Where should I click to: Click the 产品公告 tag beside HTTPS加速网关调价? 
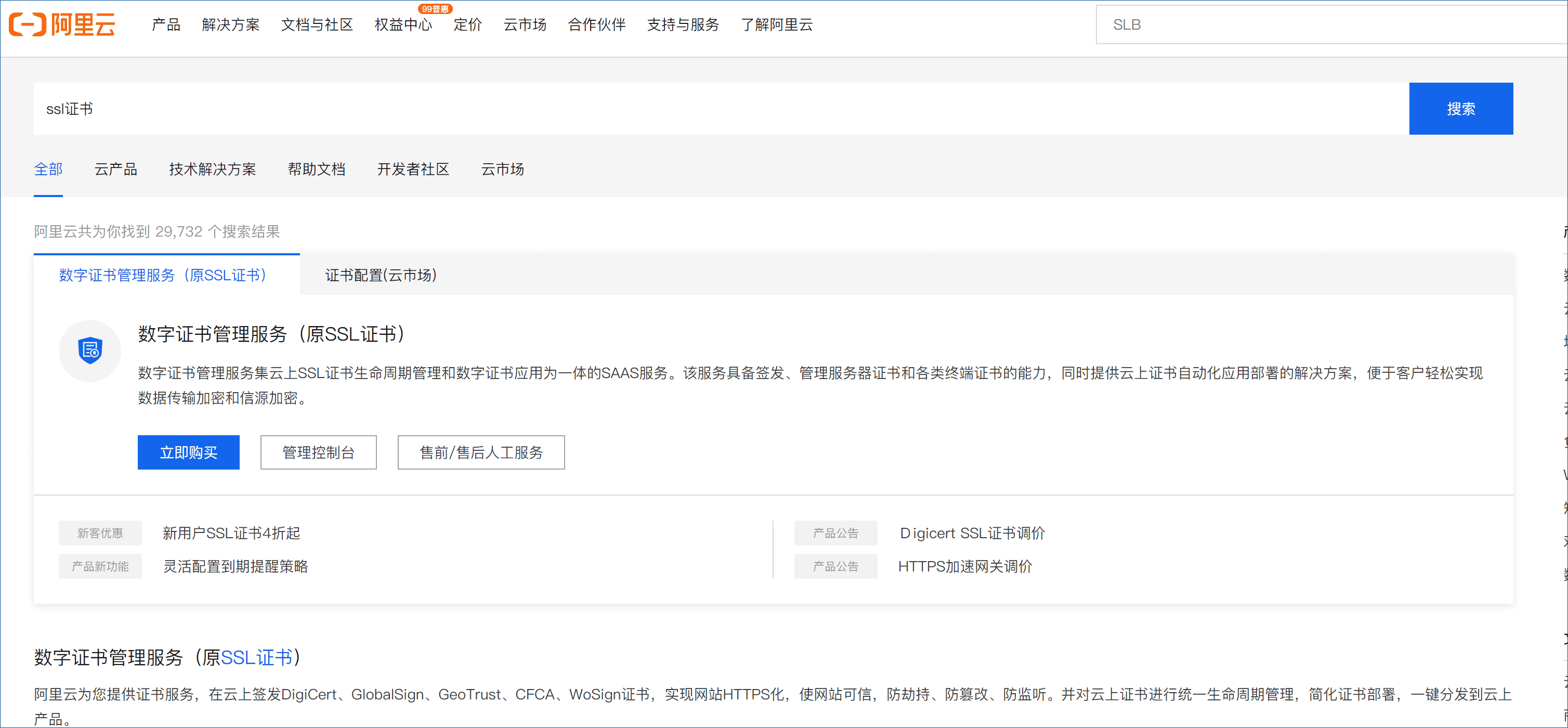[x=836, y=566]
